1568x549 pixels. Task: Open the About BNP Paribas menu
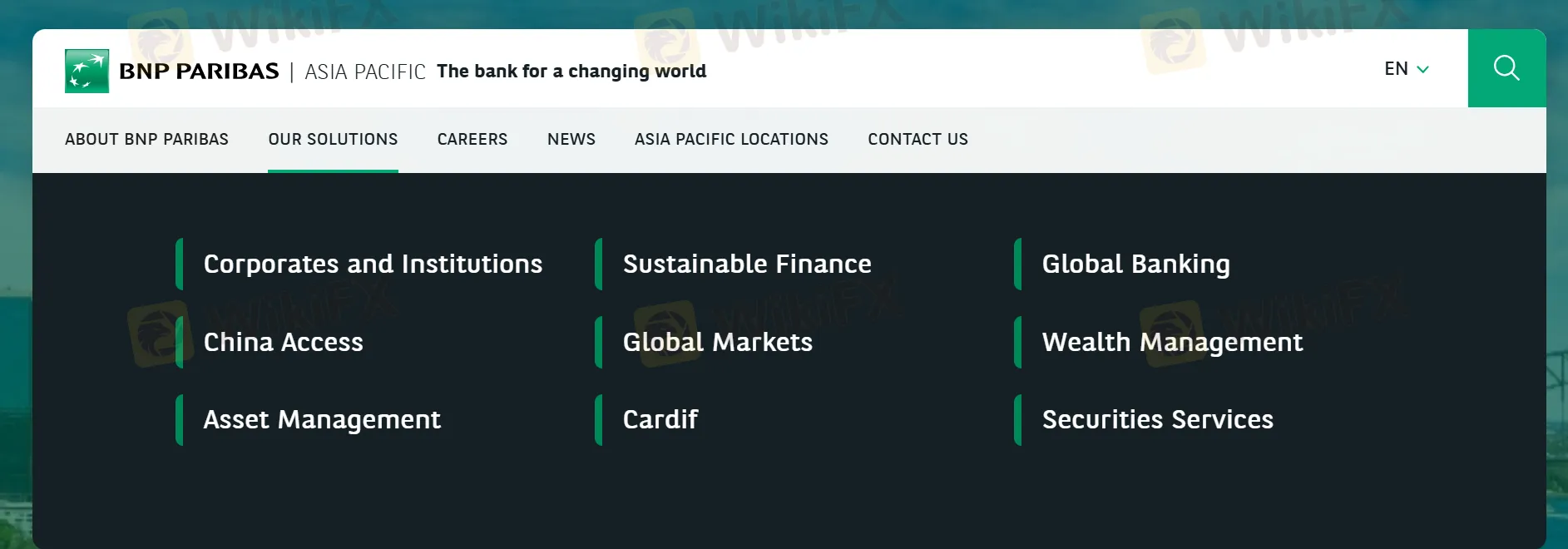pyautogui.click(x=146, y=139)
